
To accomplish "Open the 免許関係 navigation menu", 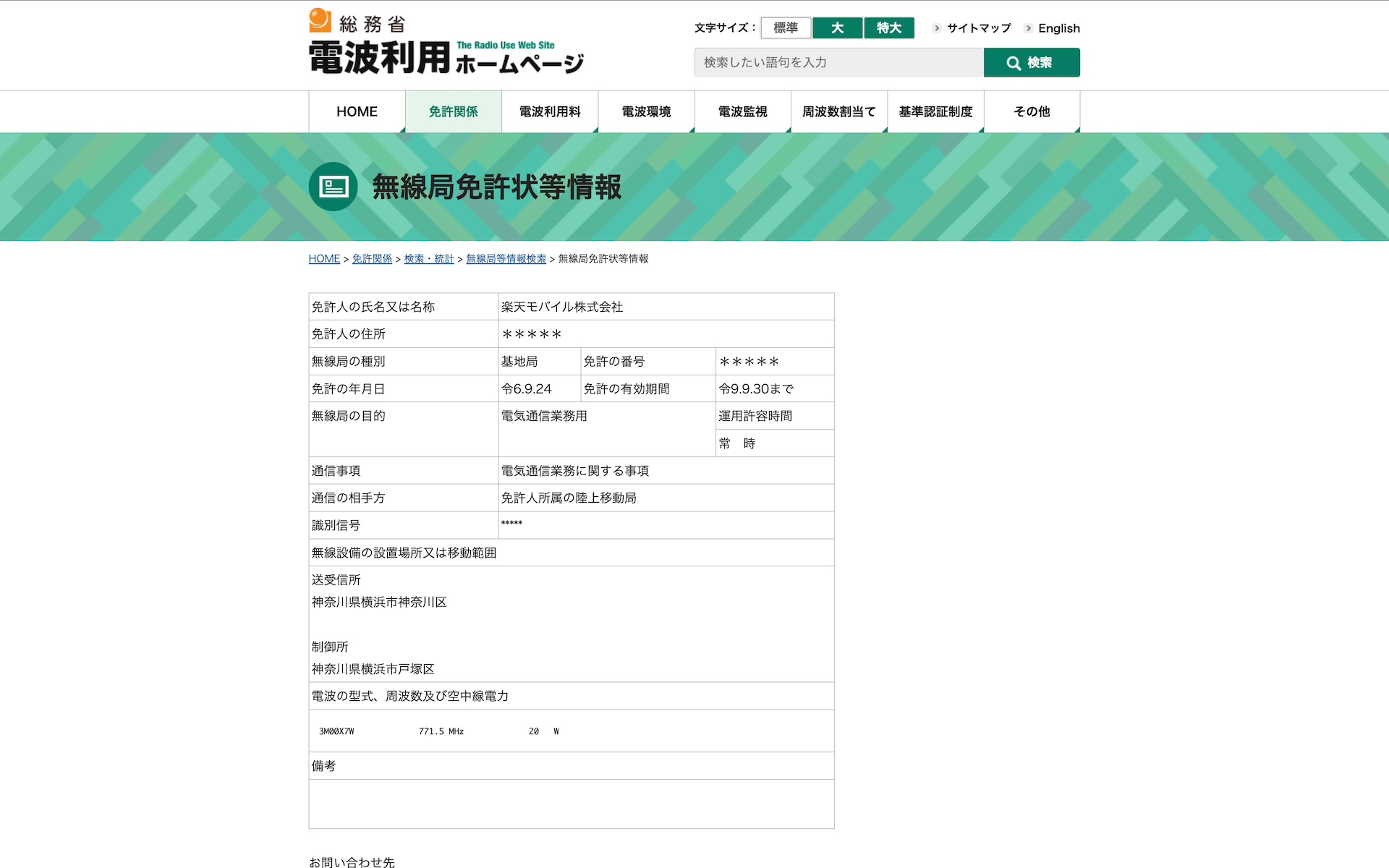I will pos(454,111).
